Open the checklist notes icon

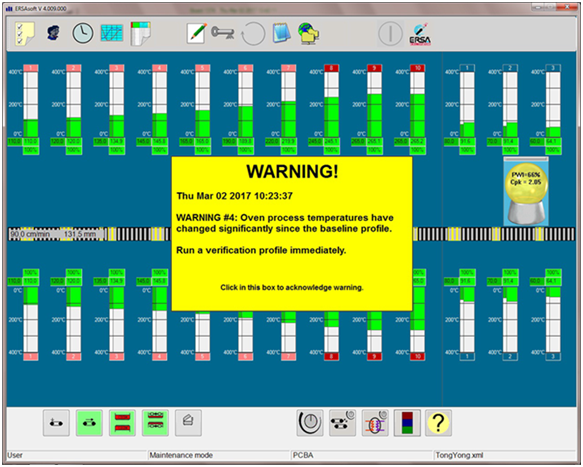pyautogui.click(x=25, y=33)
